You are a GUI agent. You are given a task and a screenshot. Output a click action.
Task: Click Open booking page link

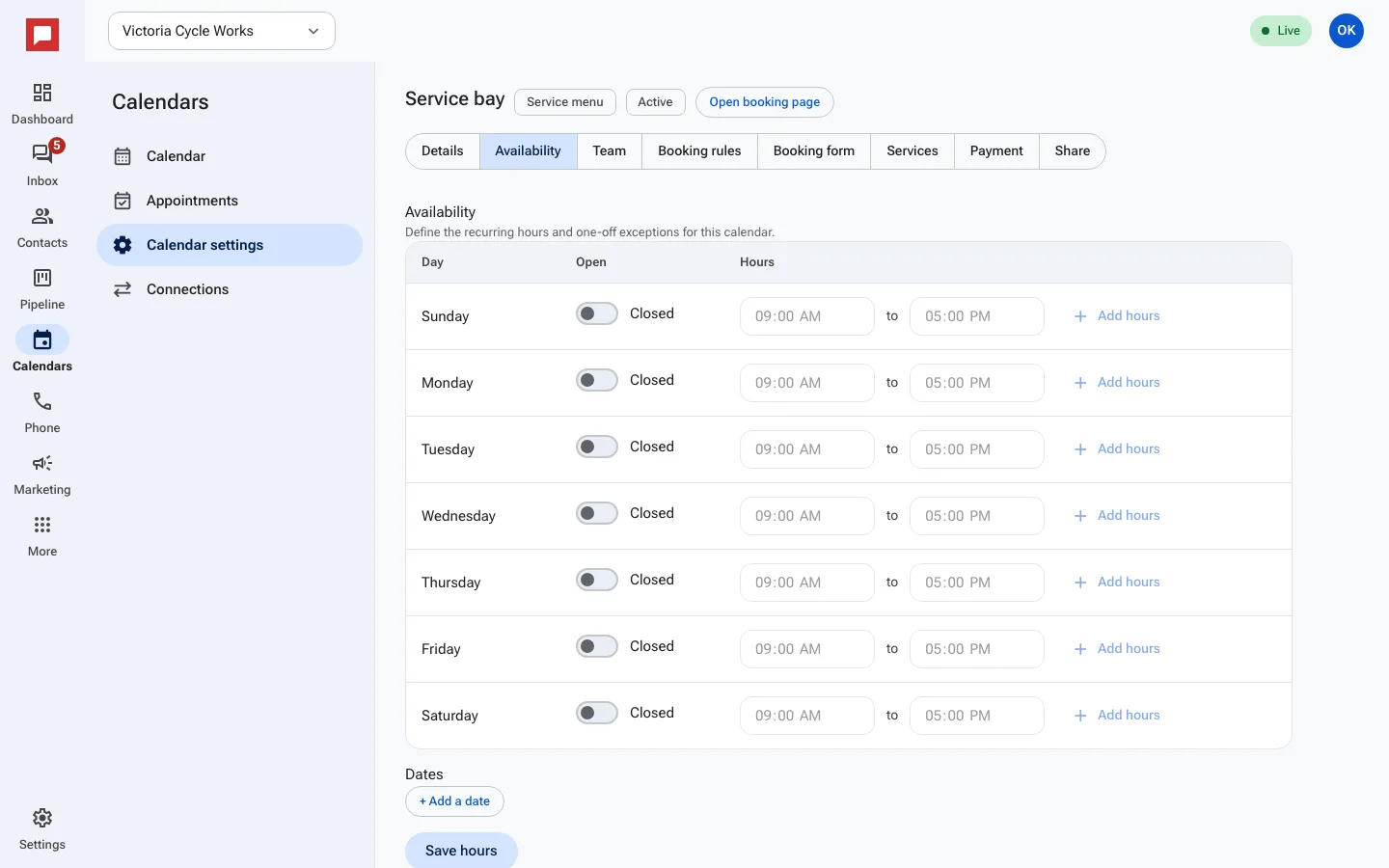pos(765,102)
